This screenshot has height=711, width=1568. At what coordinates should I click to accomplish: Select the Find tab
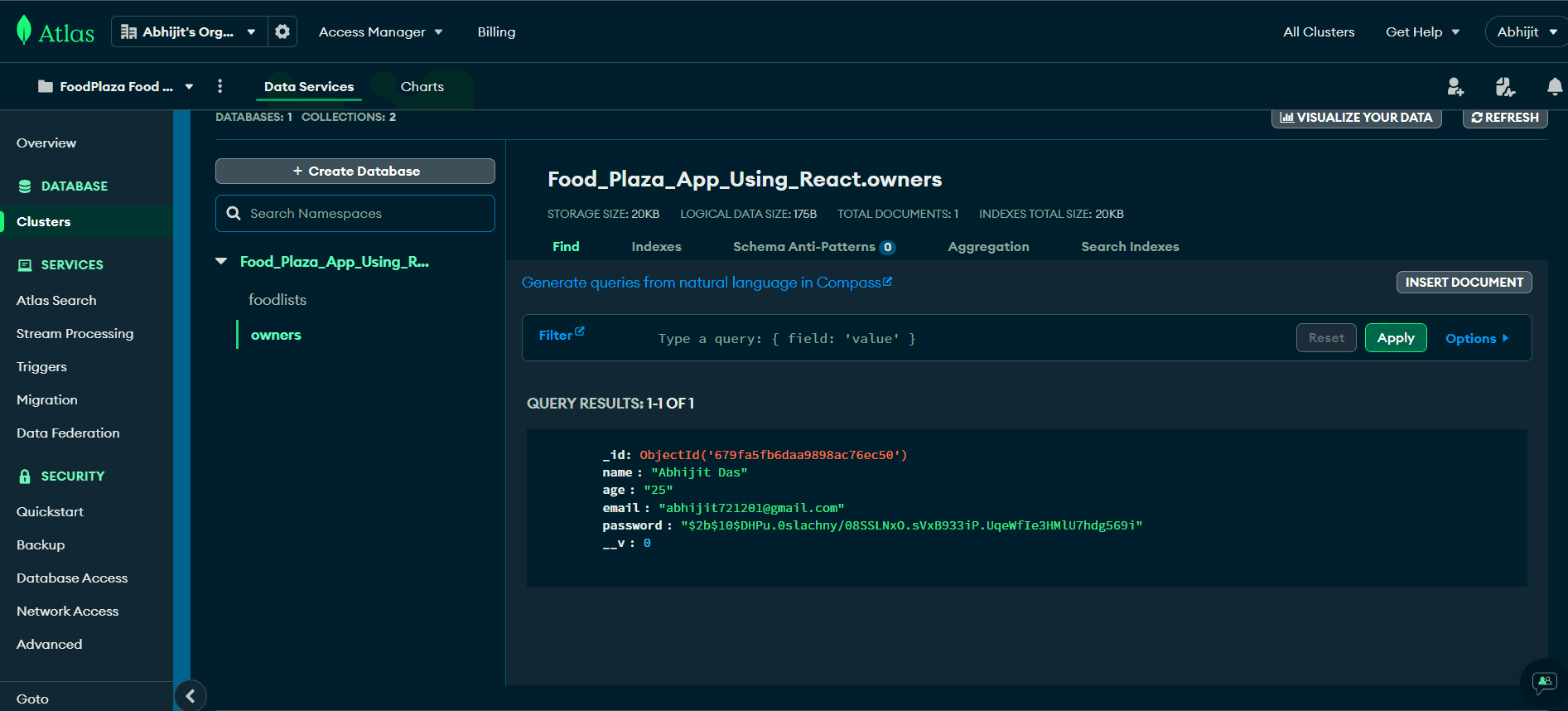[566, 246]
